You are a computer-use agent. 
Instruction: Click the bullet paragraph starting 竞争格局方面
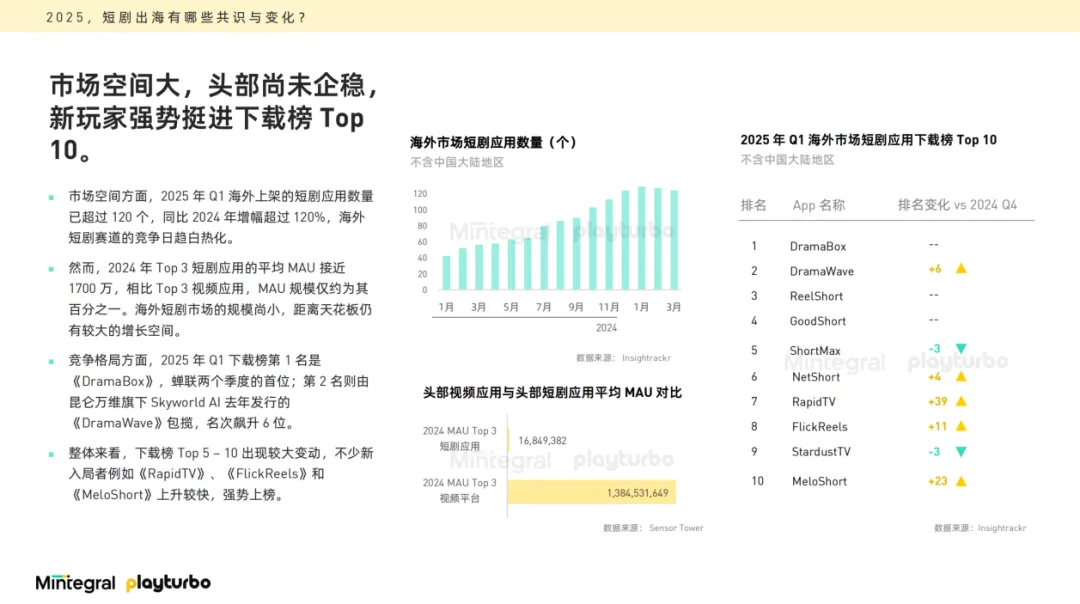tap(220, 391)
